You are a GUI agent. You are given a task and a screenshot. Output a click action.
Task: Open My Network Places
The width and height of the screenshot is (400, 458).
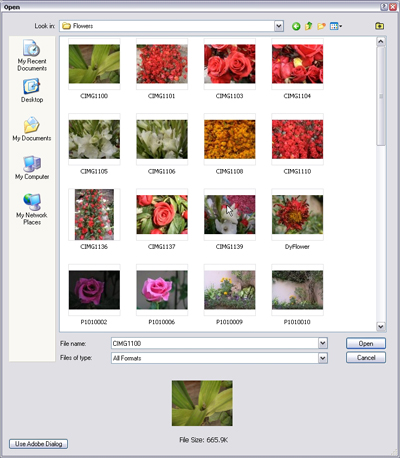click(x=32, y=209)
